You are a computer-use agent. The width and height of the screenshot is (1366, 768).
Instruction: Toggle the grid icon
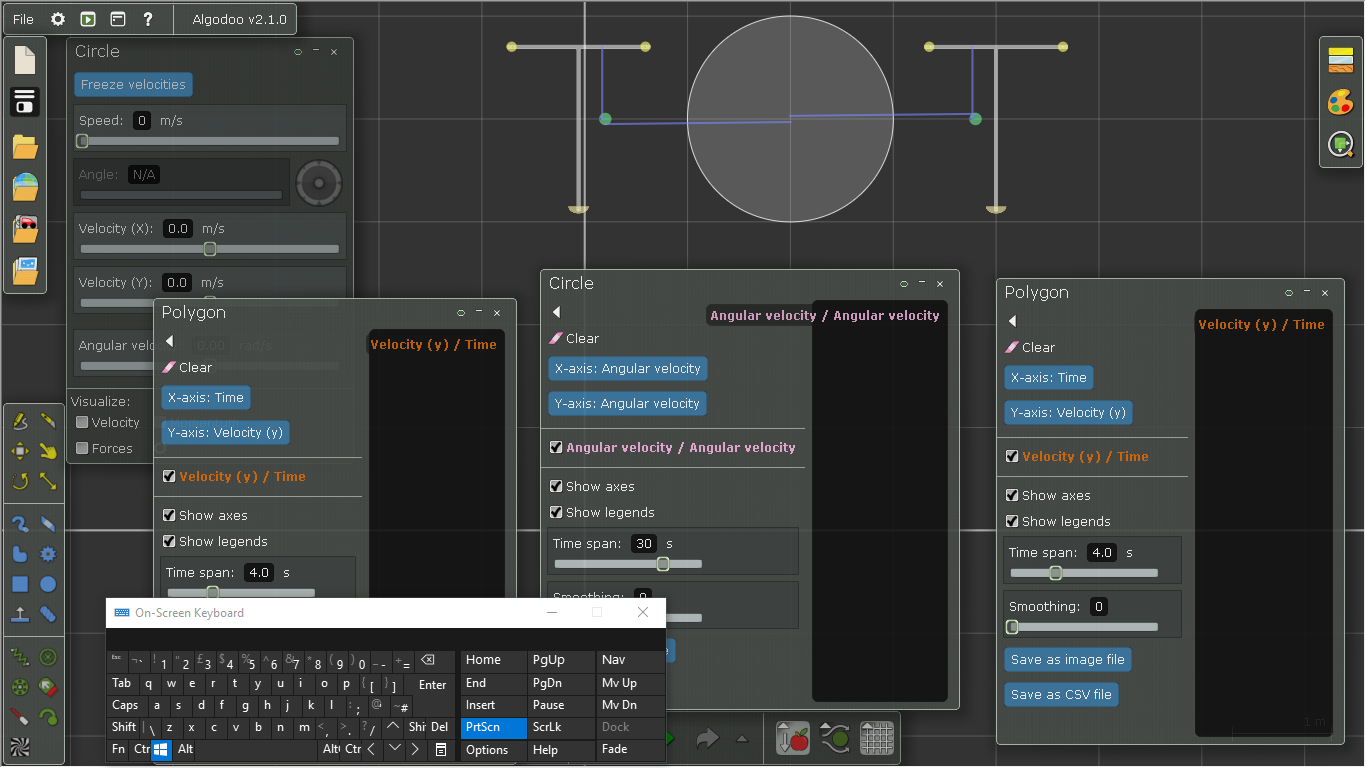pyautogui.click(x=877, y=738)
